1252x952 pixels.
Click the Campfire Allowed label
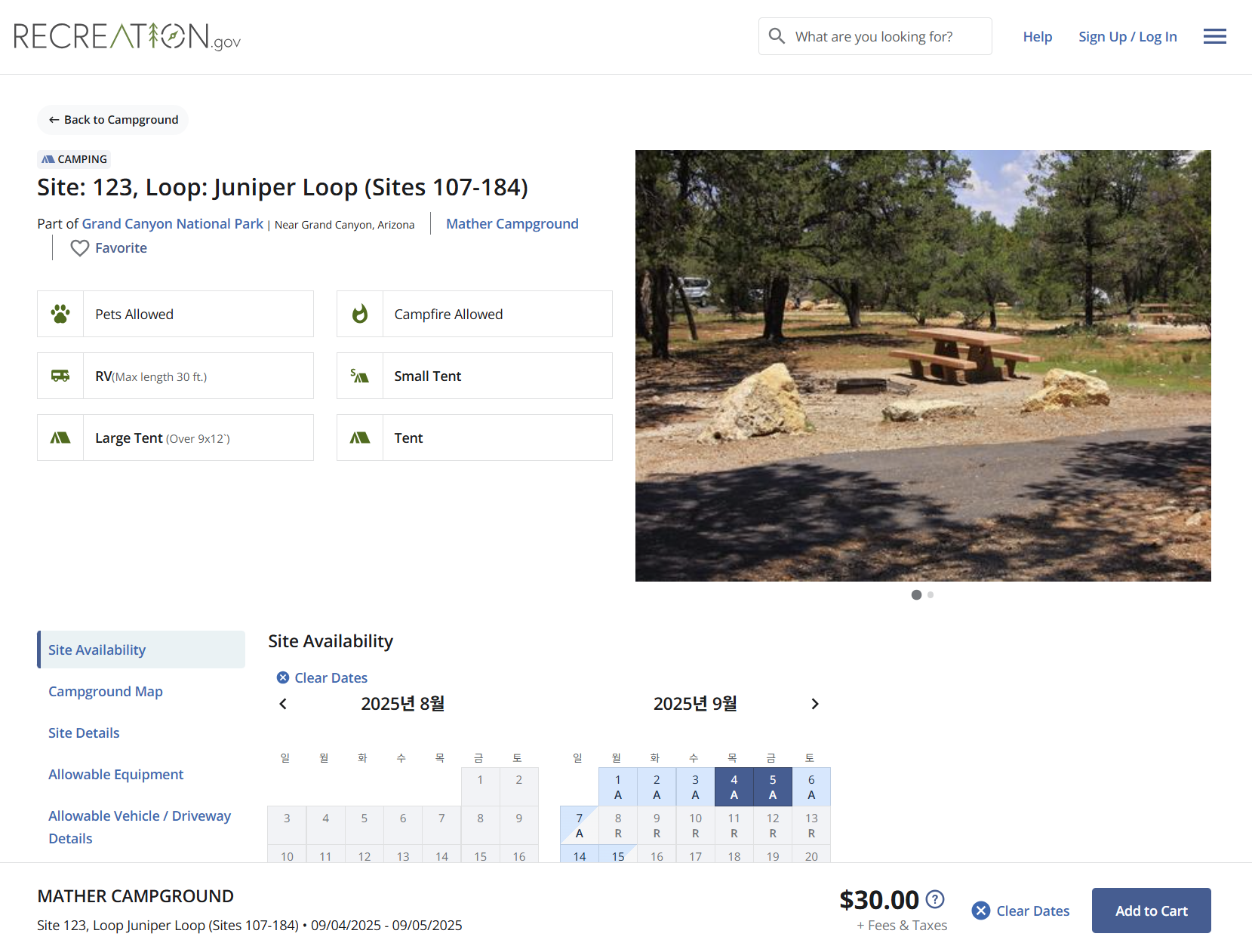pos(448,314)
